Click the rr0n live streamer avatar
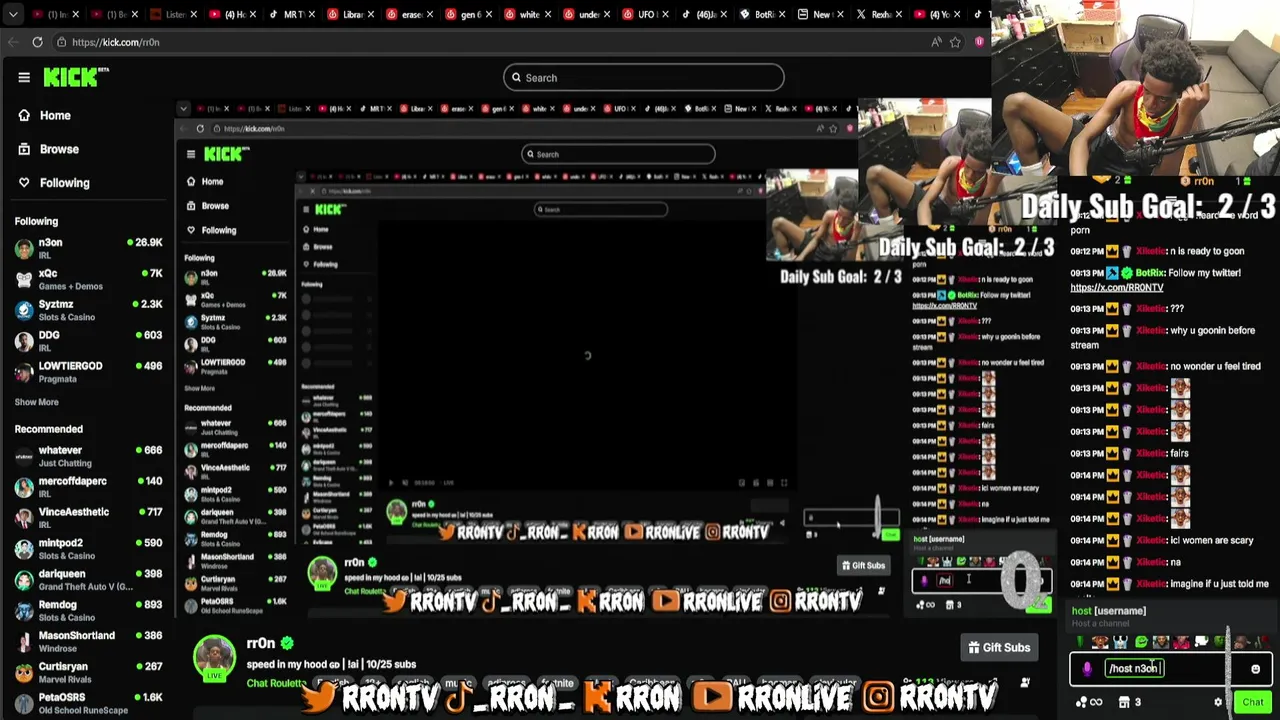1280x720 pixels. coord(214,658)
